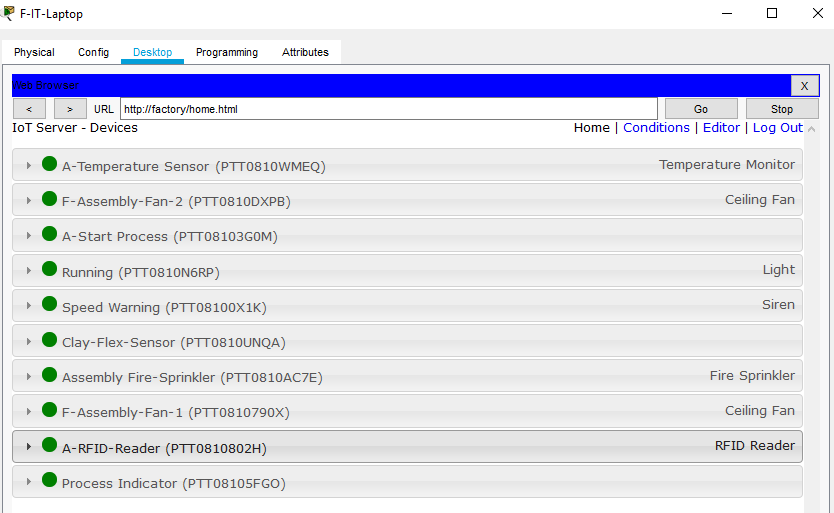Click the Ceiling Fan label of F-Assembly-Fan-1
834x513 pixels.
760,411
